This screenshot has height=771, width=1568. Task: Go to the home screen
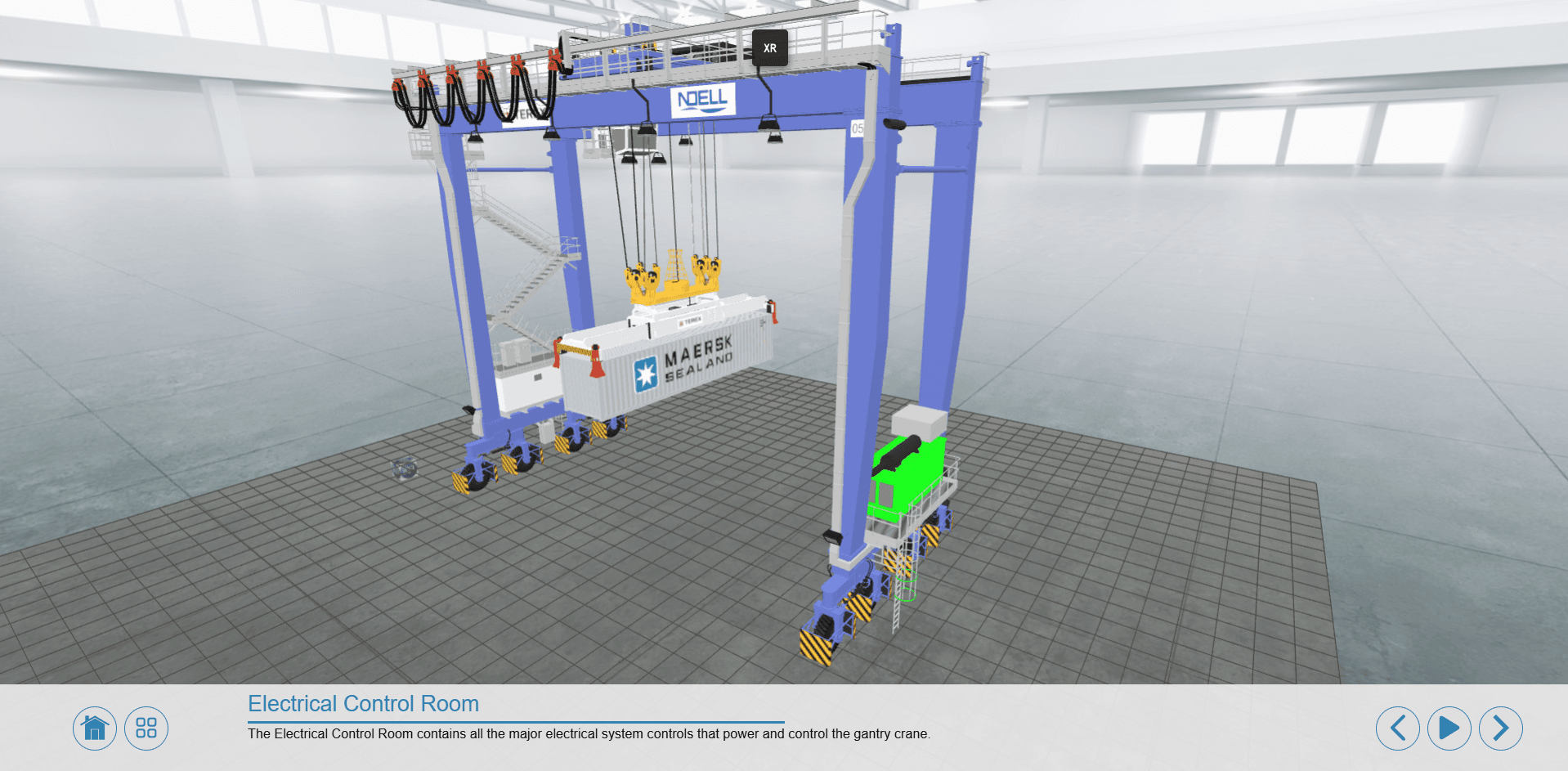(x=95, y=728)
